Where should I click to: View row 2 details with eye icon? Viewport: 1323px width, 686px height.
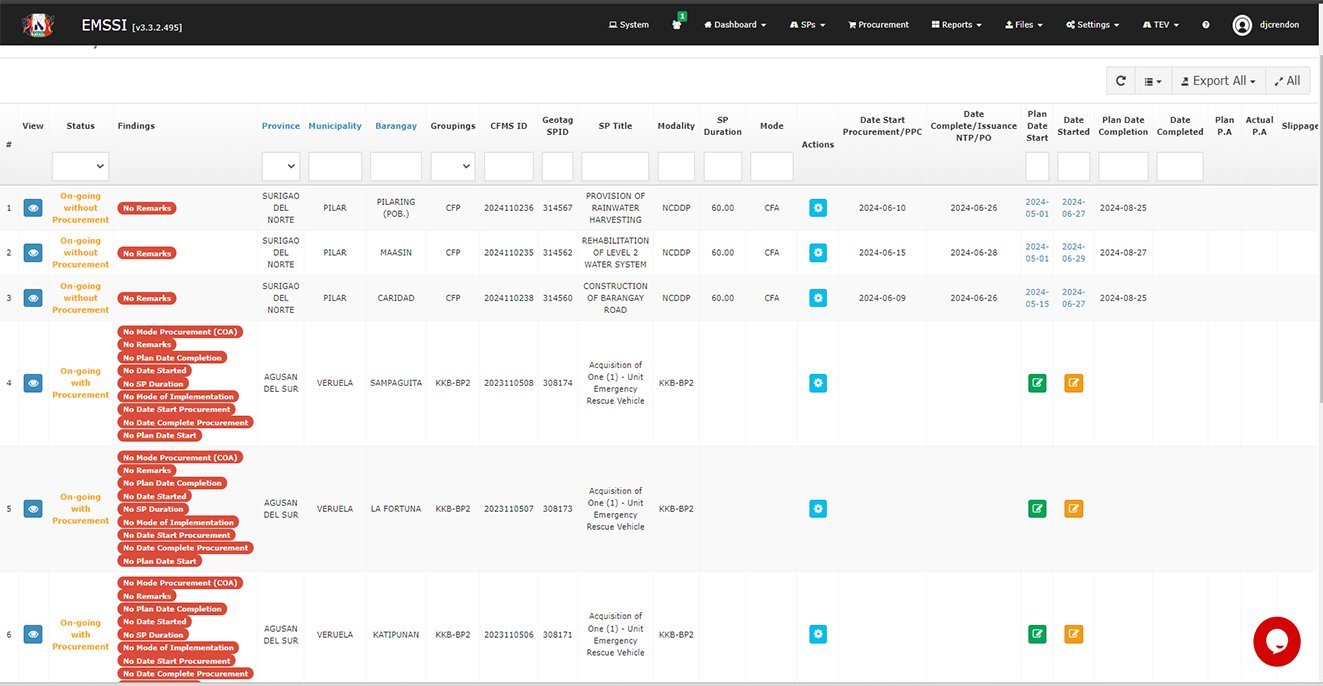coord(33,253)
